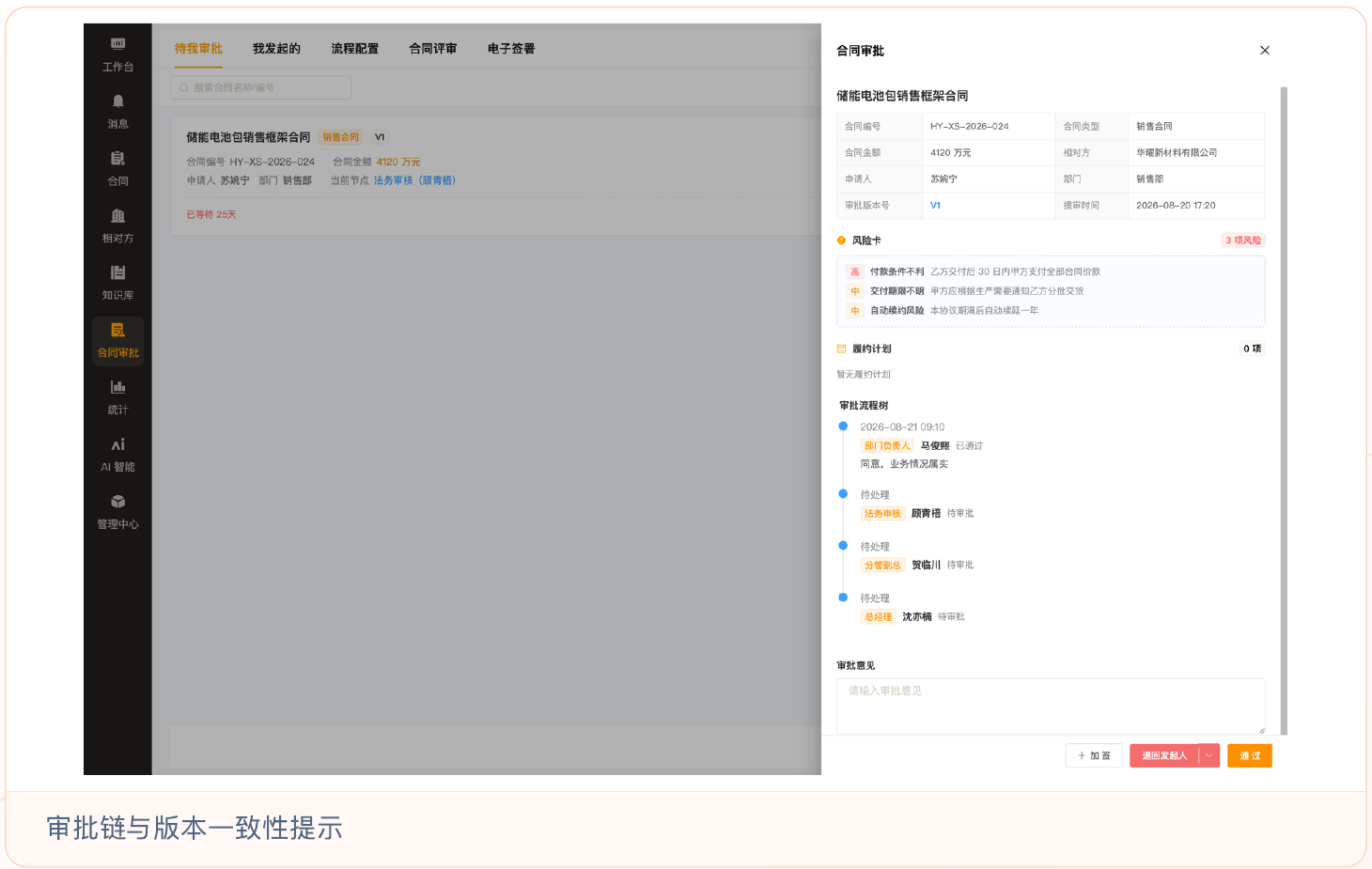This screenshot has height=869, width=1372.
Task: Click the 总经理 tag in approval tree
Action: click(x=878, y=616)
